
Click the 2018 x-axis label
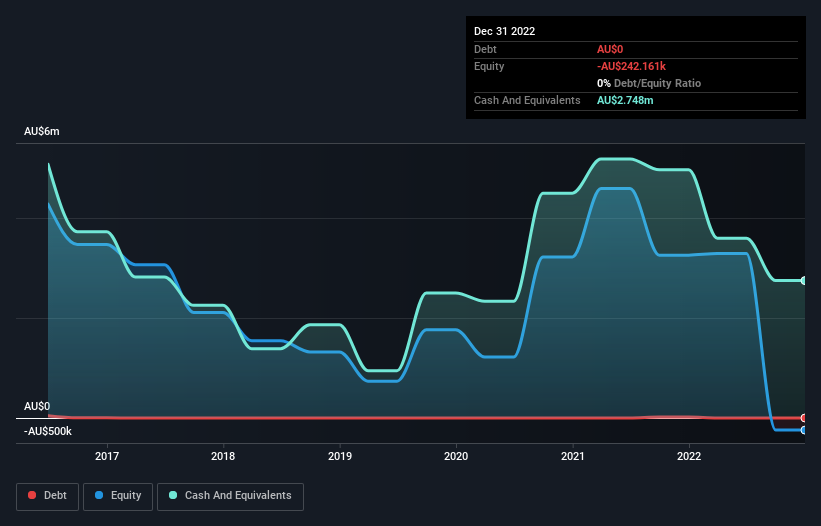(x=223, y=456)
